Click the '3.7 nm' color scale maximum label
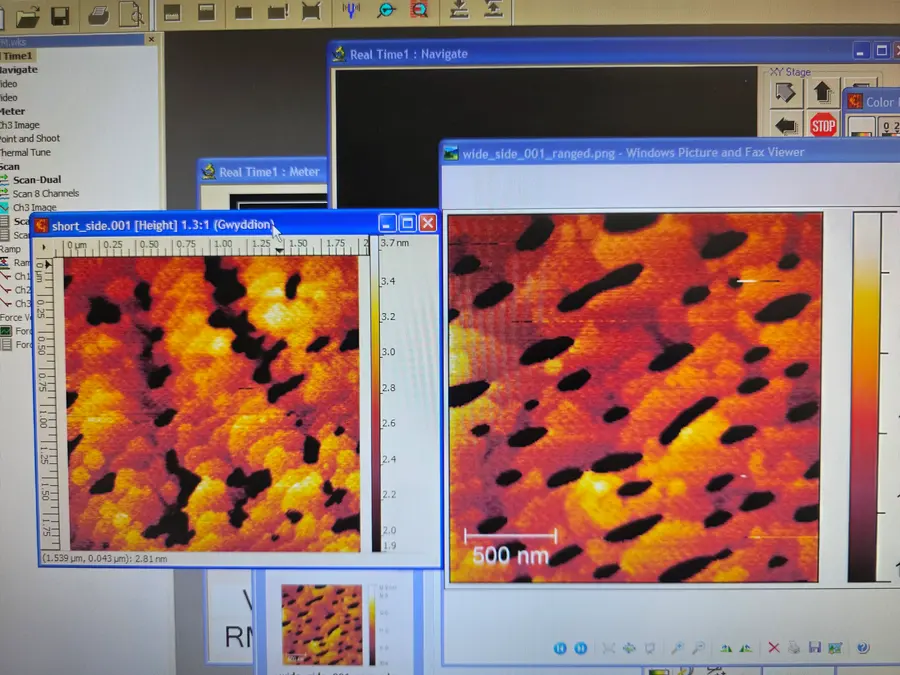 pos(395,243)
